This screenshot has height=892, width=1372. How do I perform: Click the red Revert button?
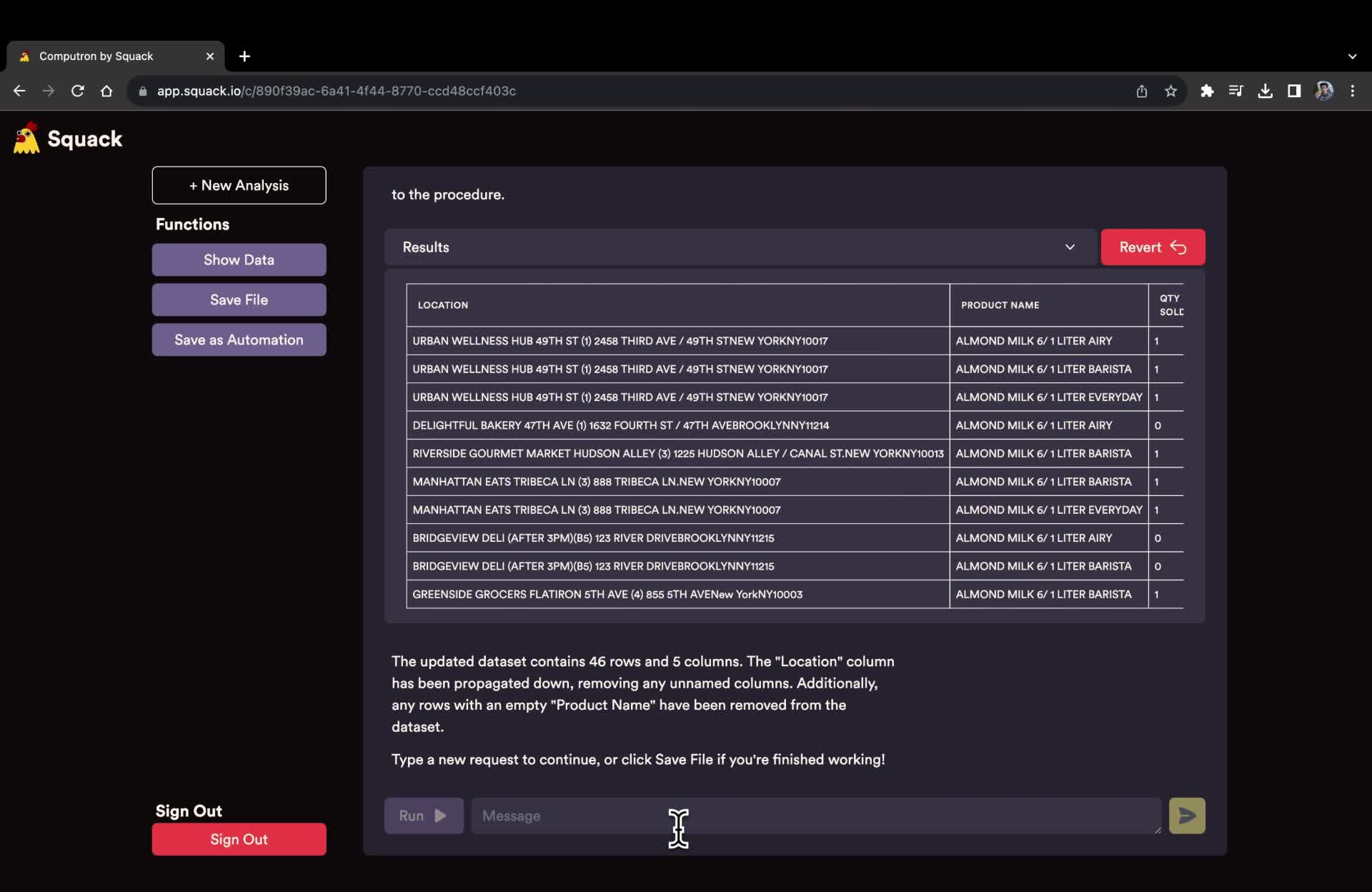1153,247
